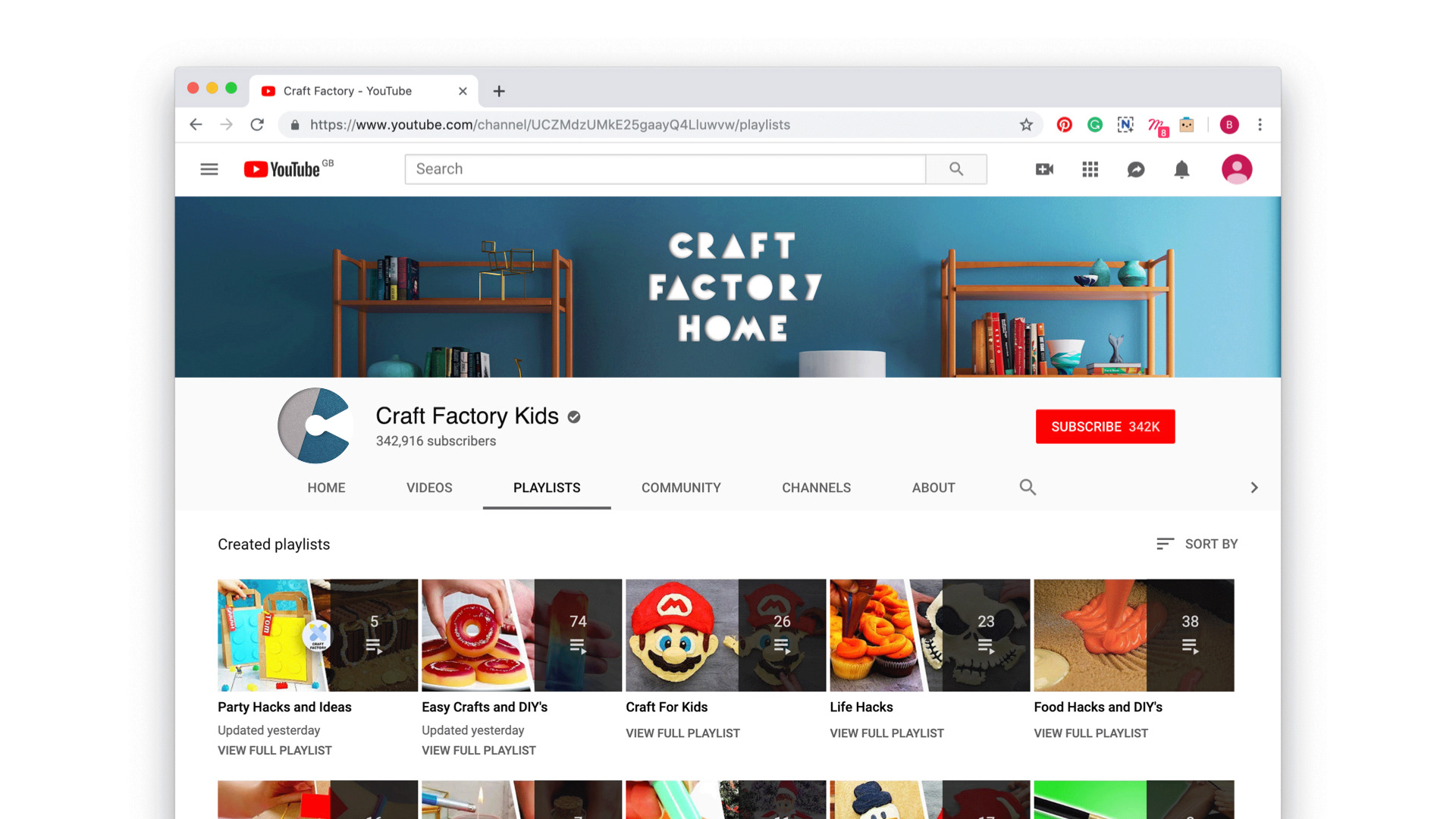Bookmark this page with the star

point(1026,124)
